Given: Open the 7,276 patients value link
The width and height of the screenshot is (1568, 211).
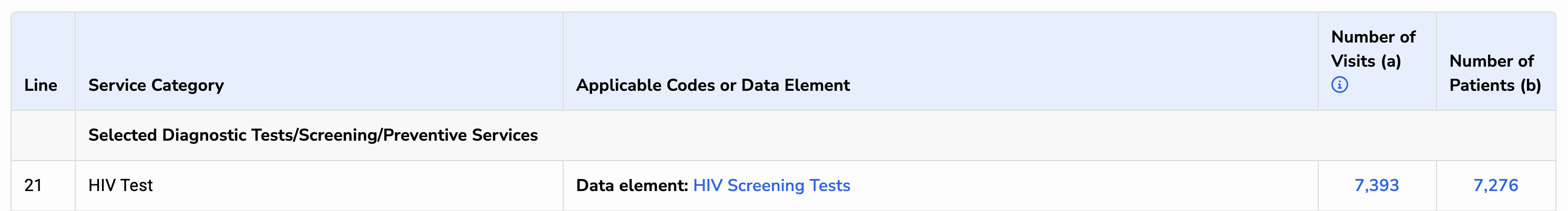Looking at the screenshot, I should click(1495, 185).
